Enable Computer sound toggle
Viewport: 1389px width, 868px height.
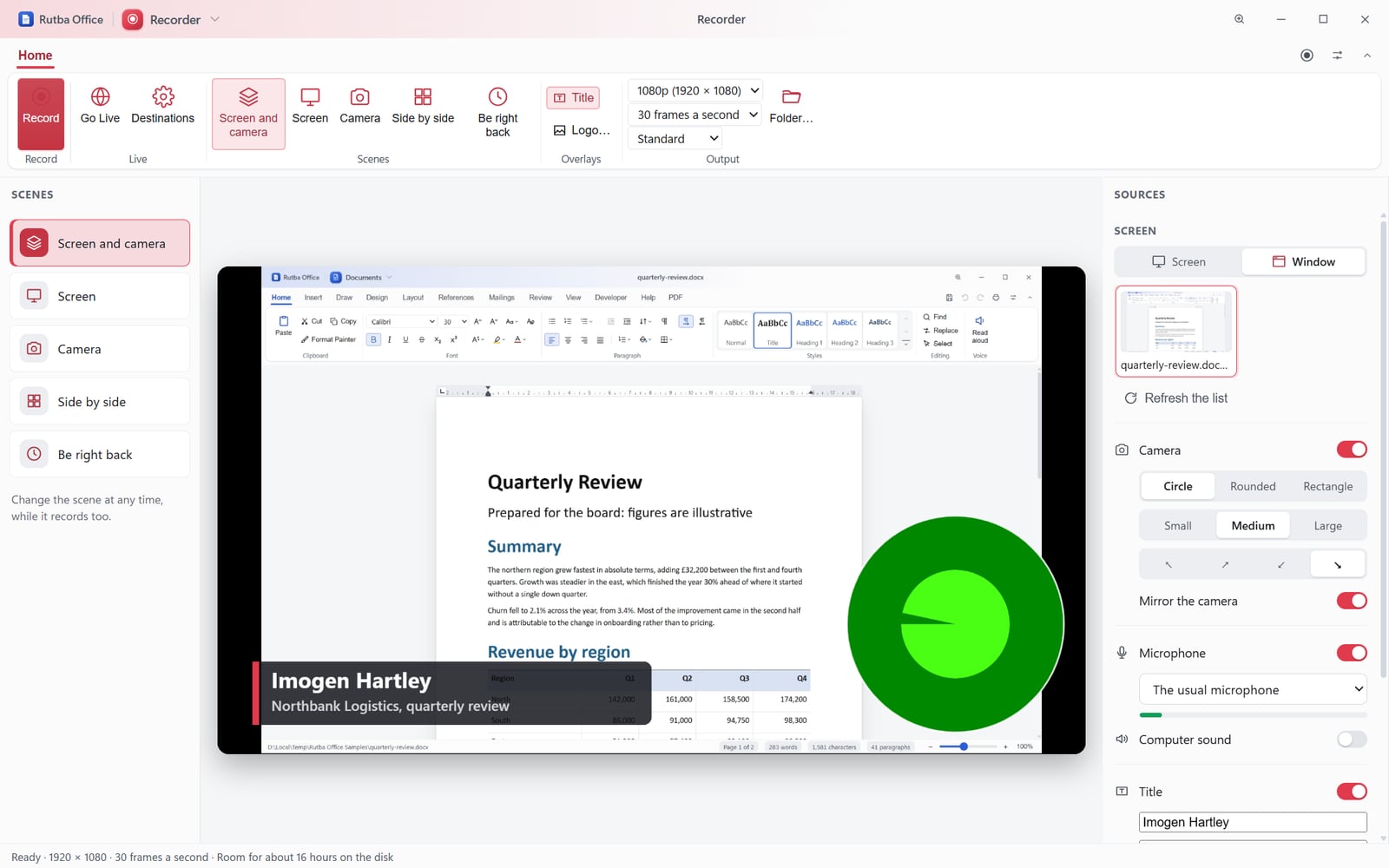[1352, 740]
